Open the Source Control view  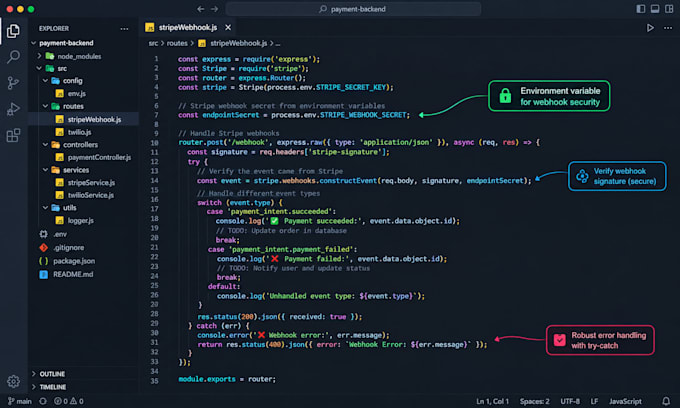13,83
